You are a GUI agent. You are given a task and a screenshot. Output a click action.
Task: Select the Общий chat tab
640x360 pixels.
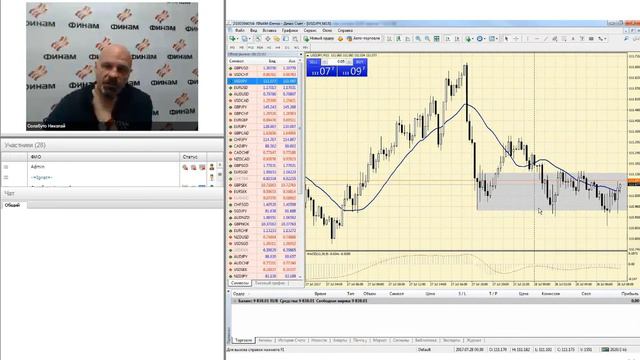tap(12, 205)
